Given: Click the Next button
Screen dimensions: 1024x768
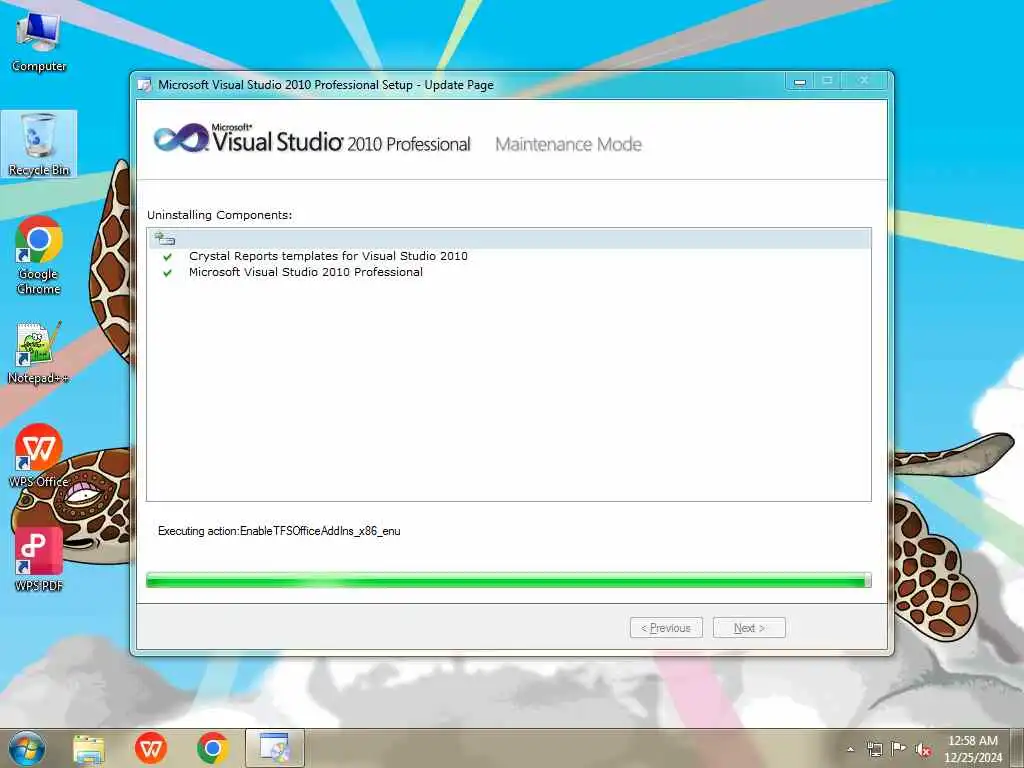Looking at the screenshot, I should [x=749, y=628].
